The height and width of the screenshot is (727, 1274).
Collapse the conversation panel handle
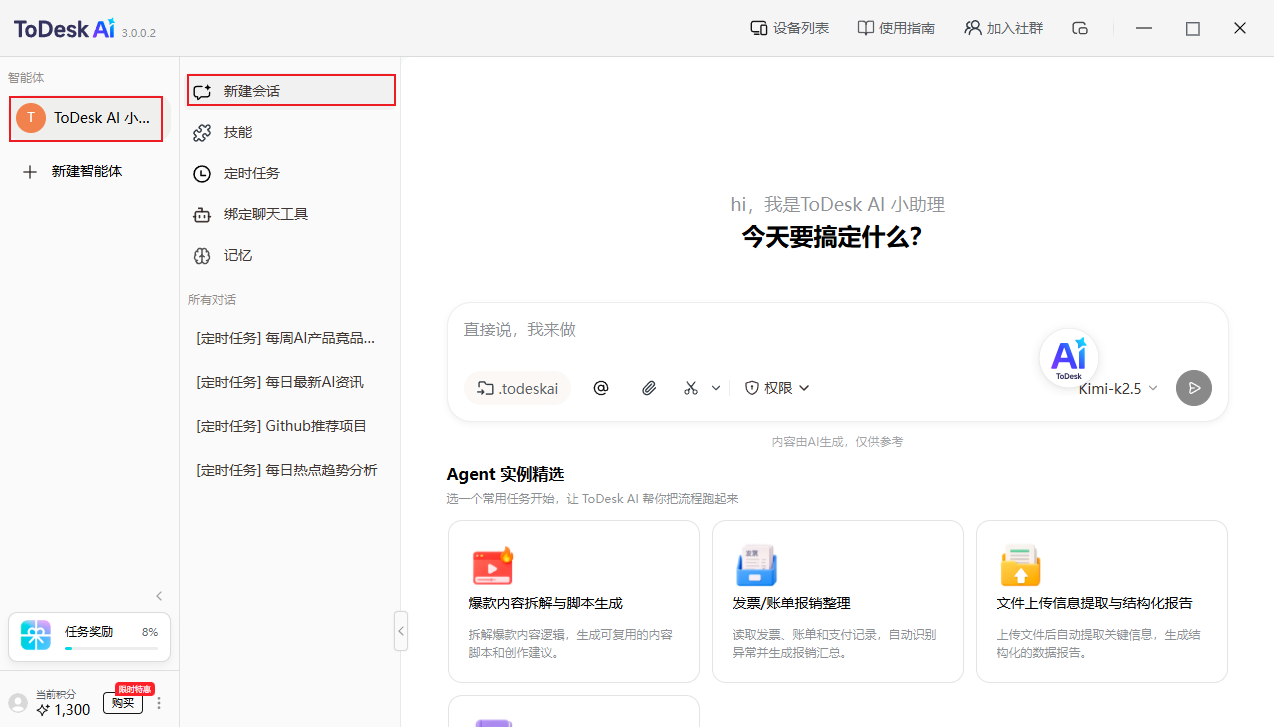[401, 631]
